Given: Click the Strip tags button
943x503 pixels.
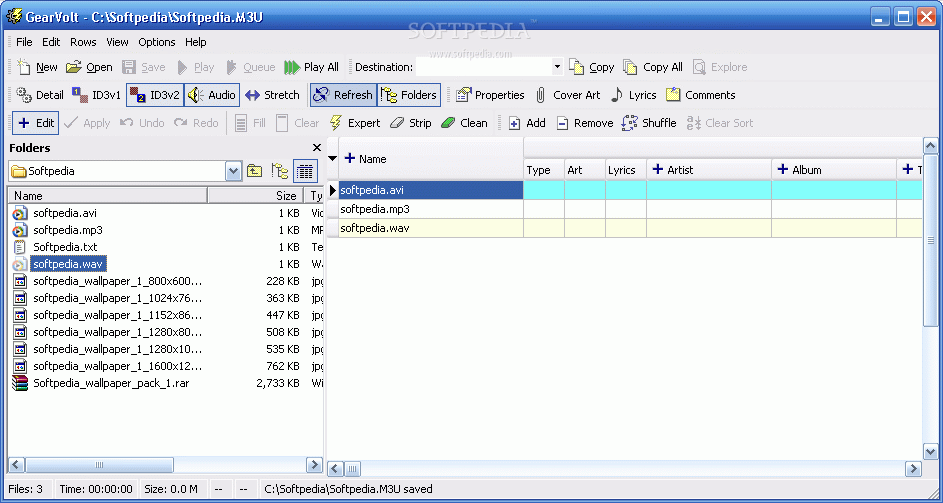Looking at the screenshot, I should coord(410,123).
